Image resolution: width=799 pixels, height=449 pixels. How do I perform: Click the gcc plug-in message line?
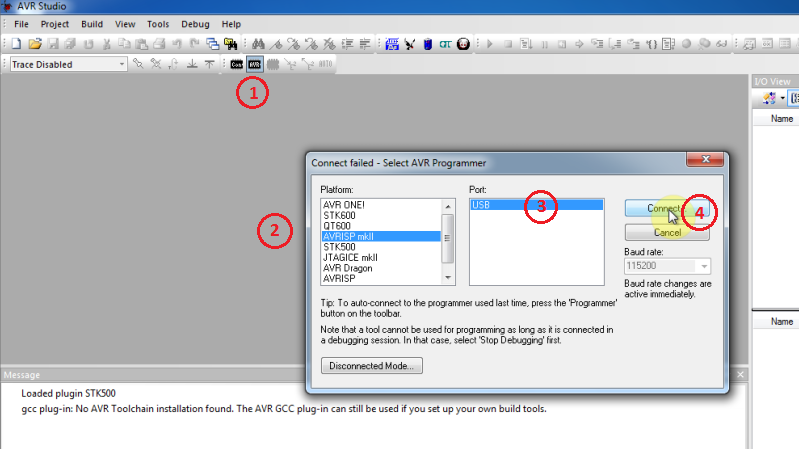click(x=283, y=409)
